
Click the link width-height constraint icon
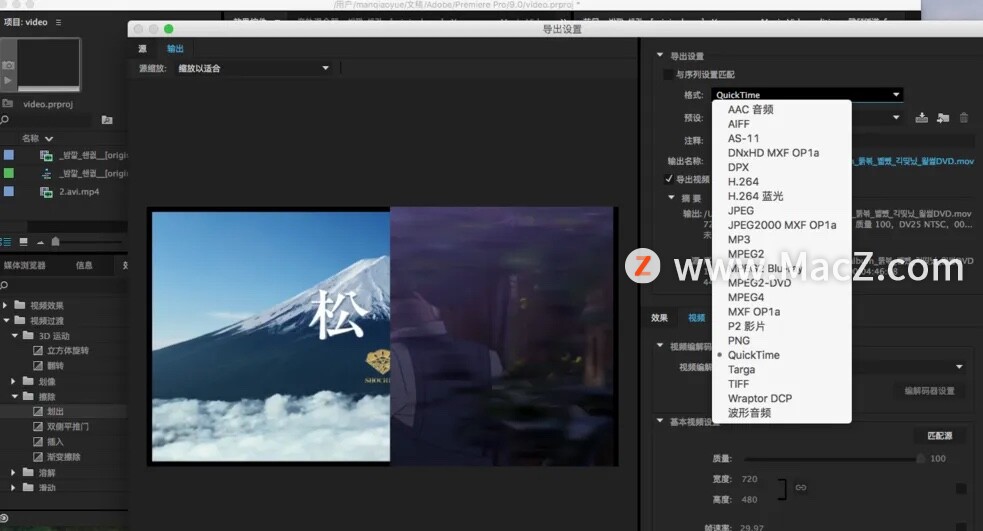801,487
